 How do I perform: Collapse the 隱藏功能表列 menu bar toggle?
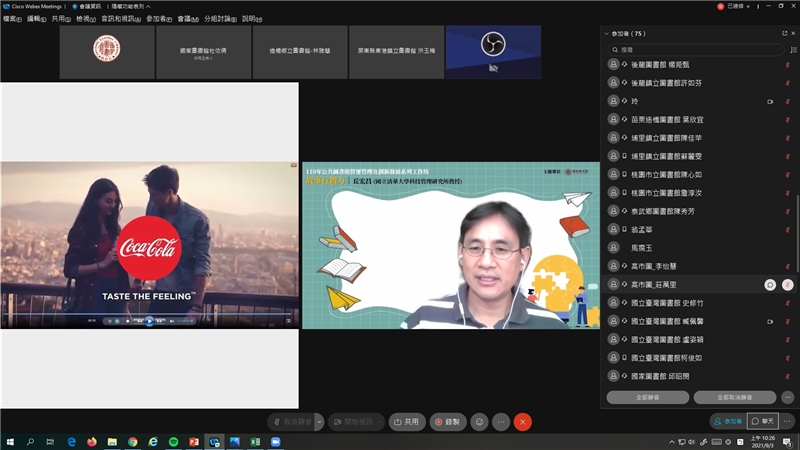[131, 7]
